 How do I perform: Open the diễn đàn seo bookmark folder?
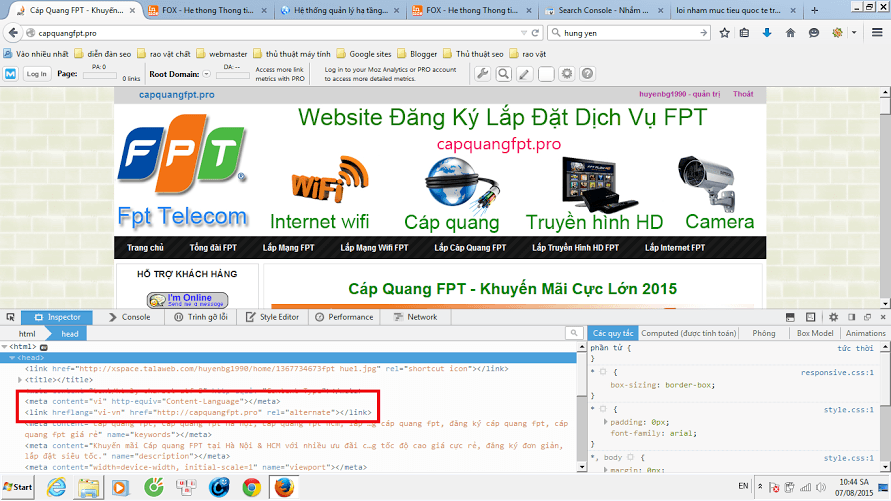pos(103,54)
